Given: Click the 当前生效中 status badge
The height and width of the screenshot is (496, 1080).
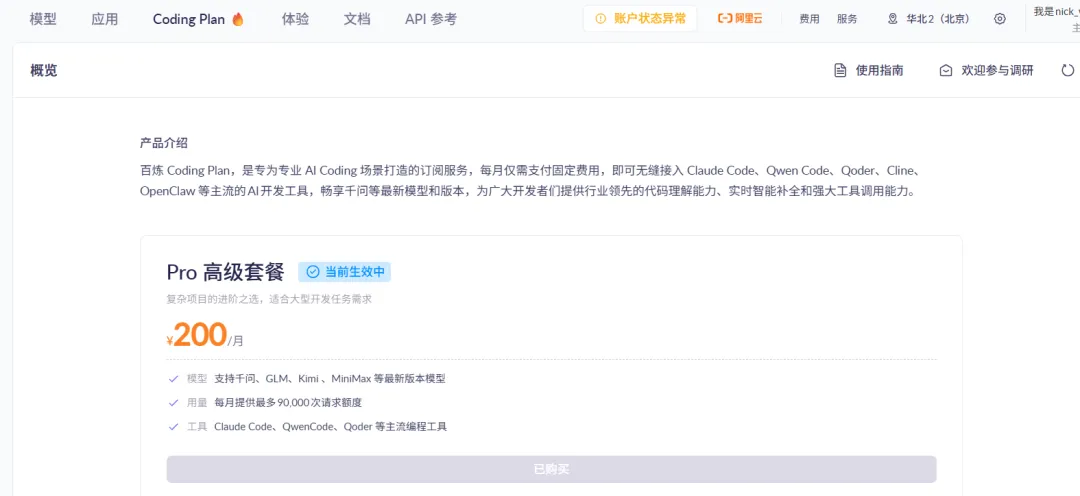Looking at the screenshot, I should pyautogui.click(x=344, y=272).
